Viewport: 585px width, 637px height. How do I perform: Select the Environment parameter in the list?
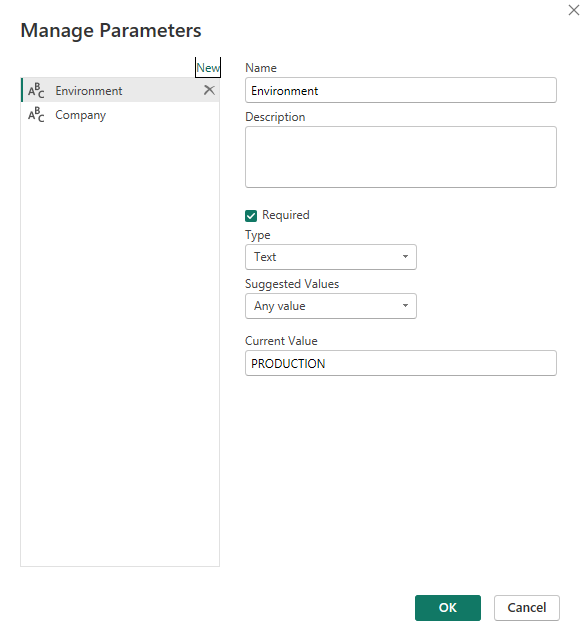120,90
